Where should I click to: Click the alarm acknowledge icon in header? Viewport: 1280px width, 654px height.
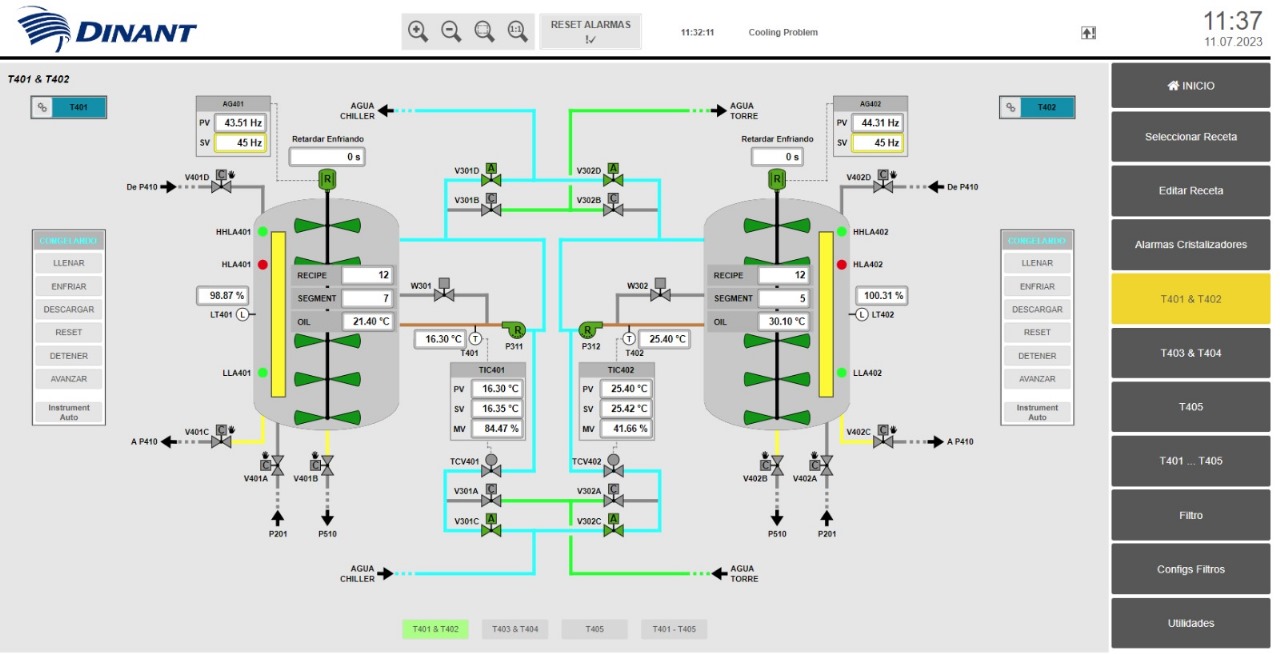1089,33
